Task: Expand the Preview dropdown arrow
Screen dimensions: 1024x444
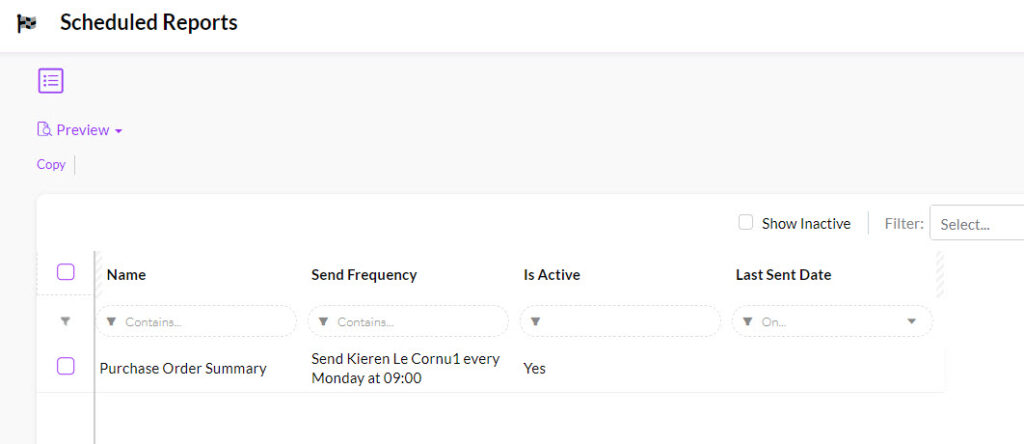Action: tap(118, 131)
